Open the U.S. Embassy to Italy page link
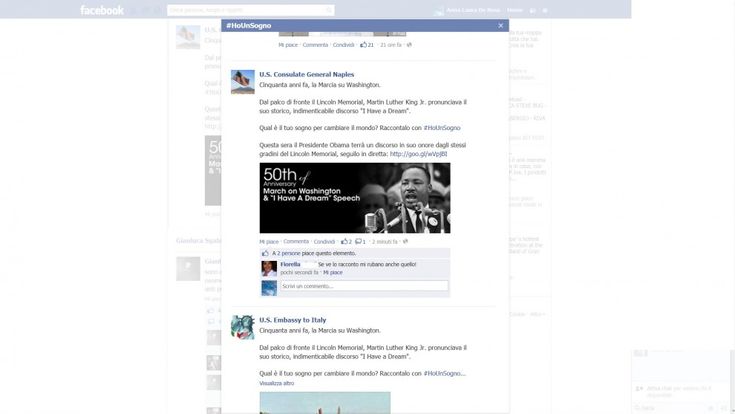 click(x=292, y=320)
